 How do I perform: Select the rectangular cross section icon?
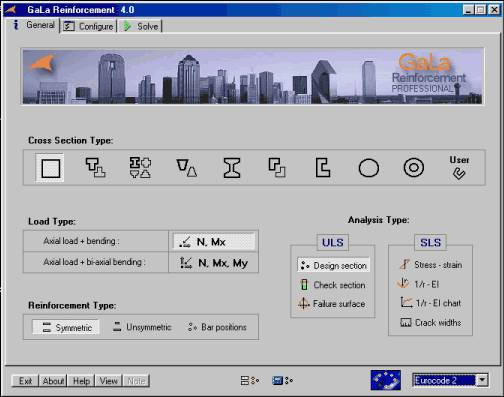(x=50, y=168)
